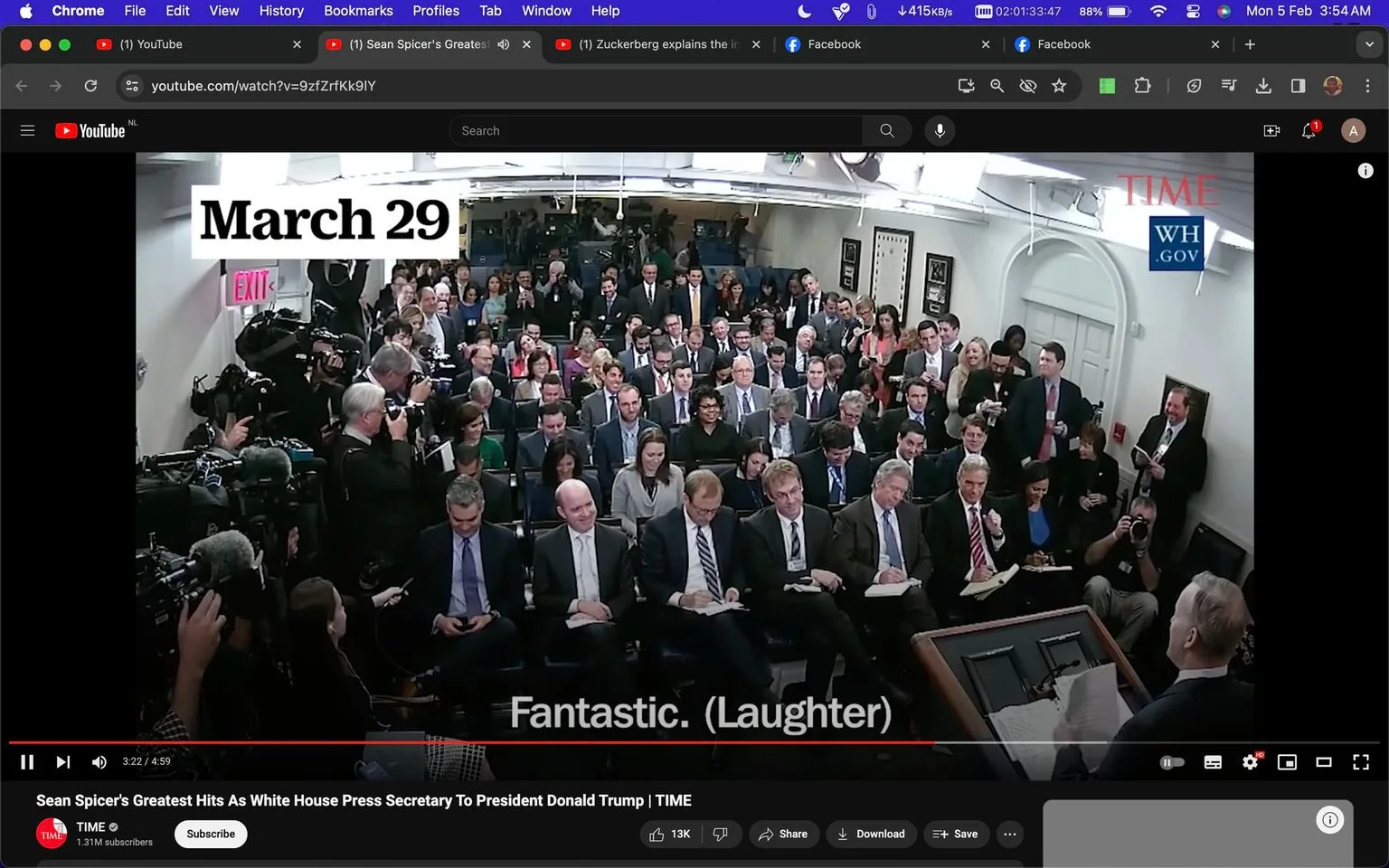This screenshot has width=1389, height=868.
Task: Switch to theater mode
Action: pyautogui.click(x=1324, y=762)
